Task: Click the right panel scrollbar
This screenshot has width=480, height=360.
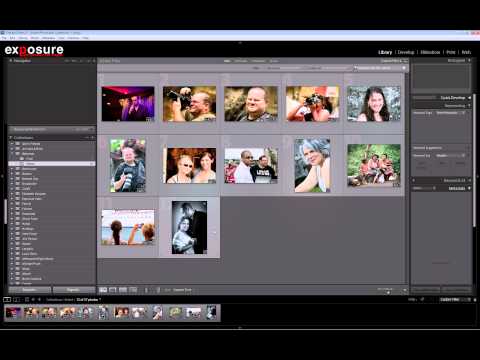Action: point(475,160)
